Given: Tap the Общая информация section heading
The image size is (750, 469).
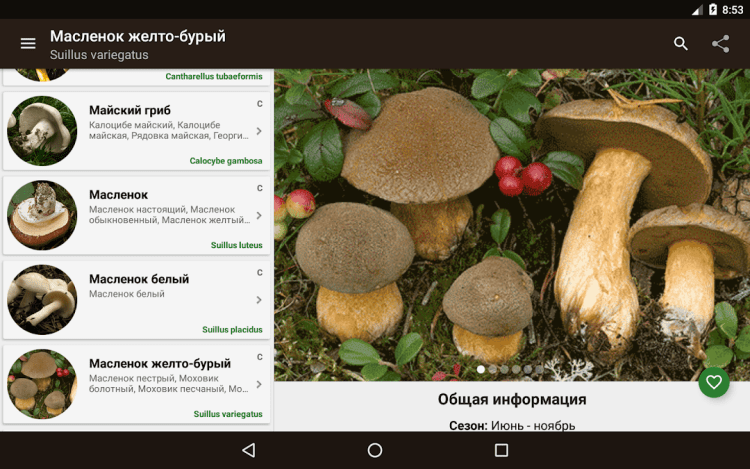Looking at the screenshot, I should 512,399.
